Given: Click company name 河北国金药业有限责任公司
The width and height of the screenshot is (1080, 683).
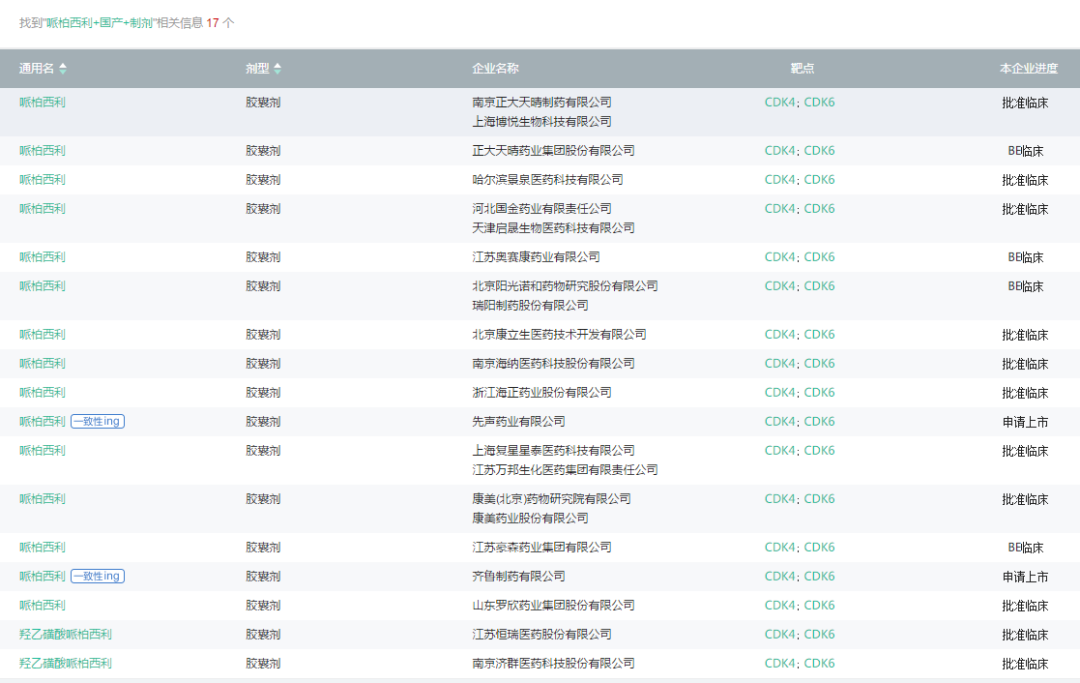Looking at the screenshot, I should (542, 209).
